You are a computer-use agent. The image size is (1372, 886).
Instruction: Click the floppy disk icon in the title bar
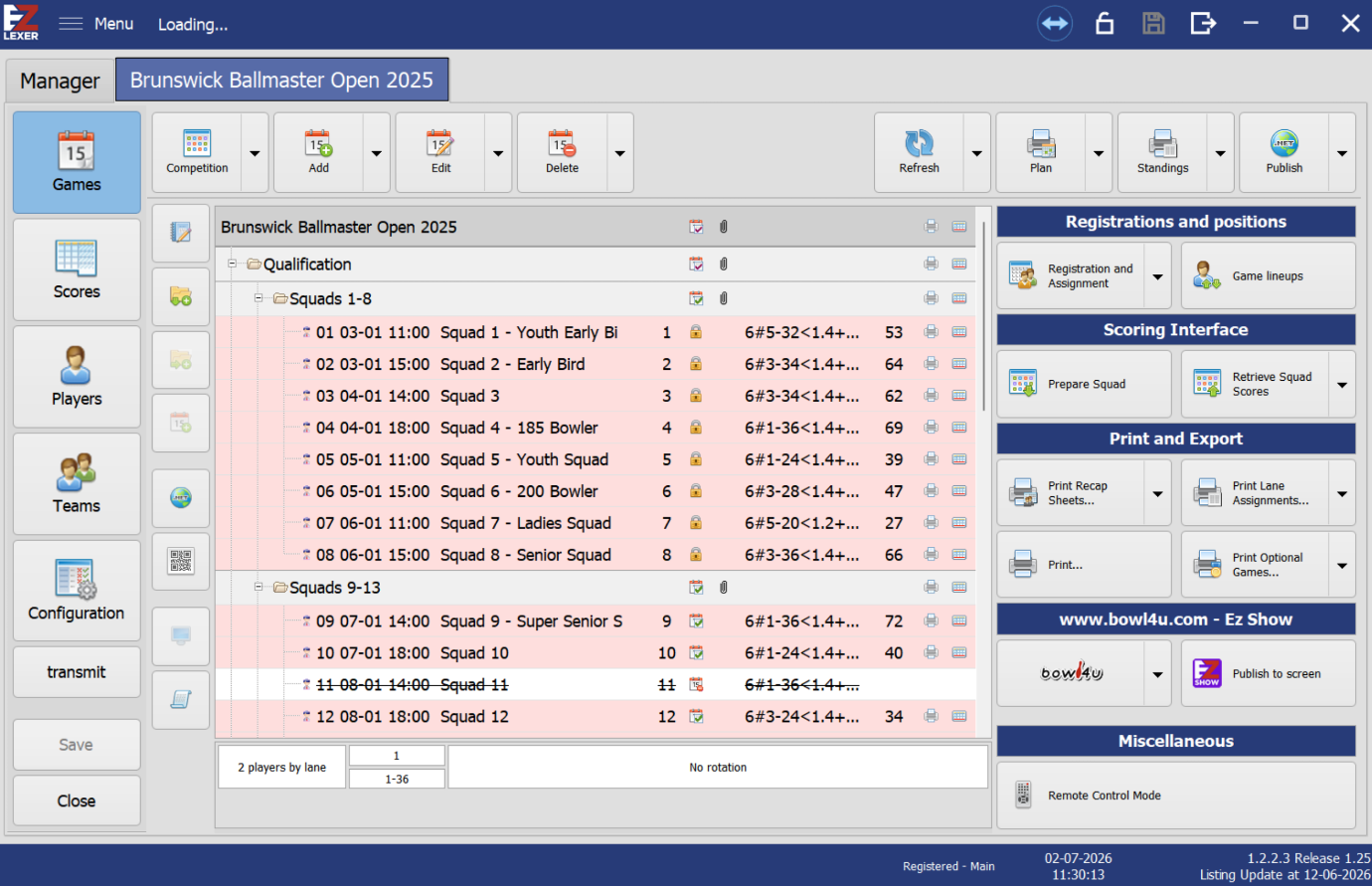1153,23
